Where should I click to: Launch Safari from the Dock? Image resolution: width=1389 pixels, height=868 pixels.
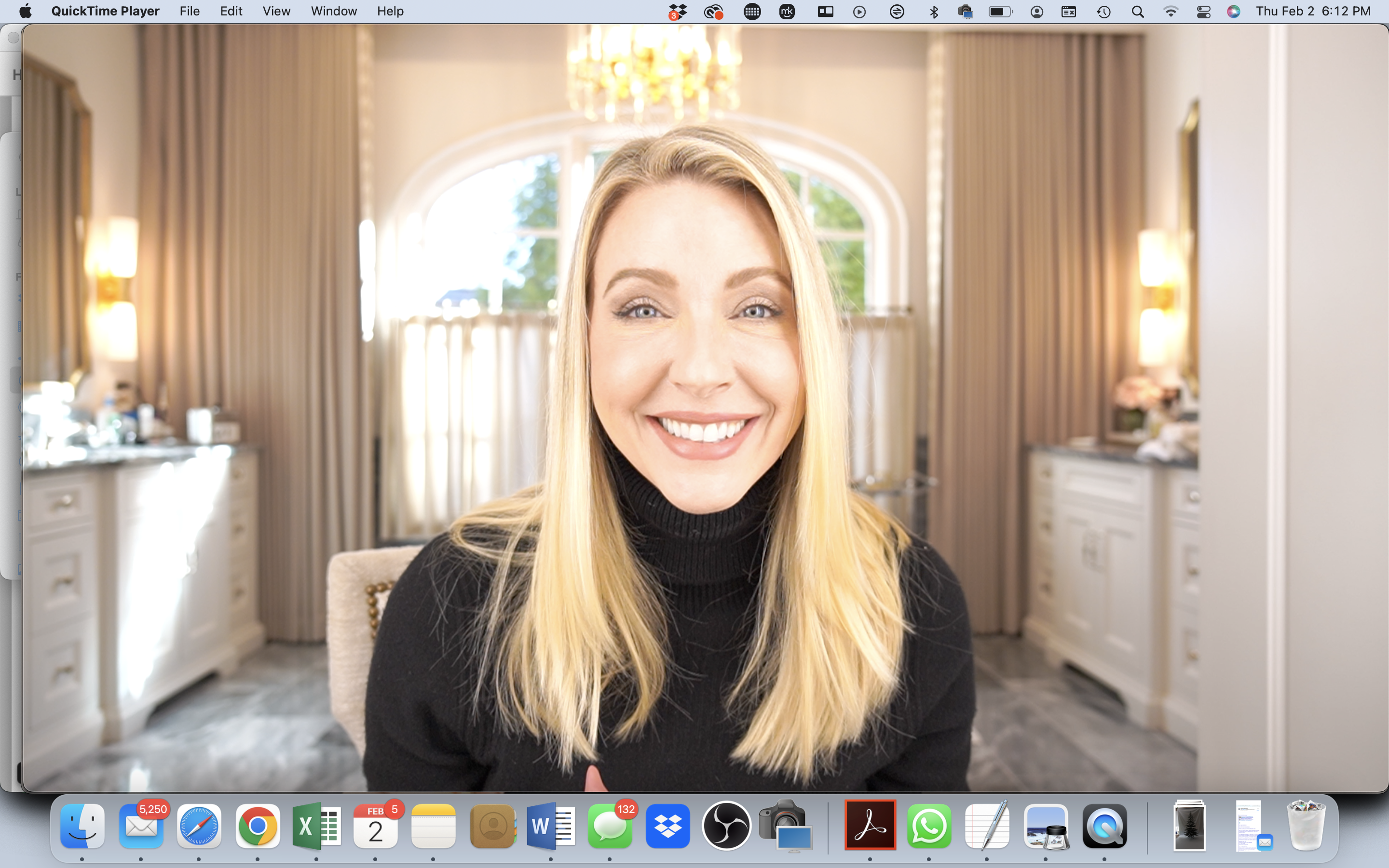click(x=199, y=826)
